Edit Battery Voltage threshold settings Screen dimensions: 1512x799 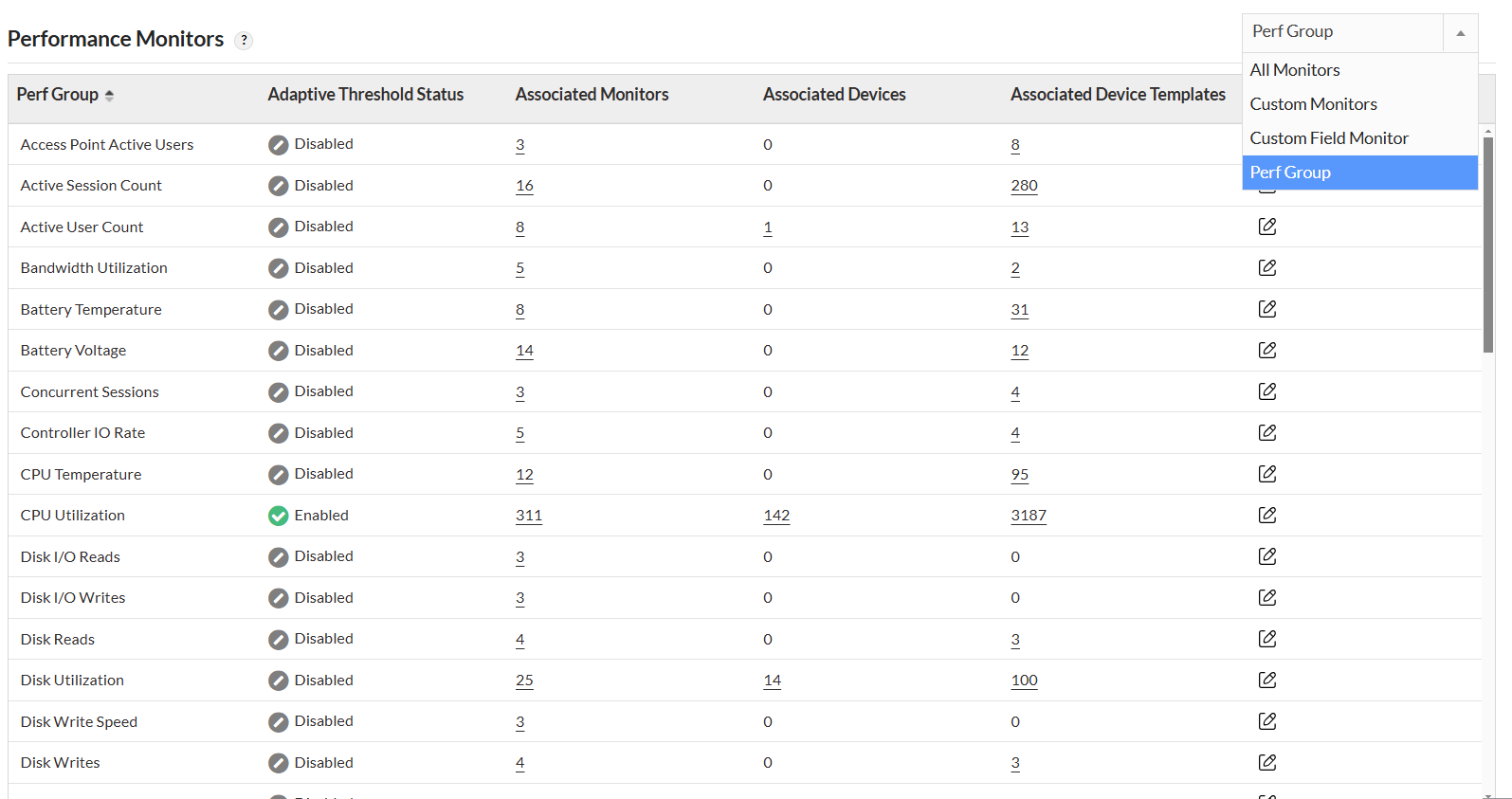[x=1267, y=351]
